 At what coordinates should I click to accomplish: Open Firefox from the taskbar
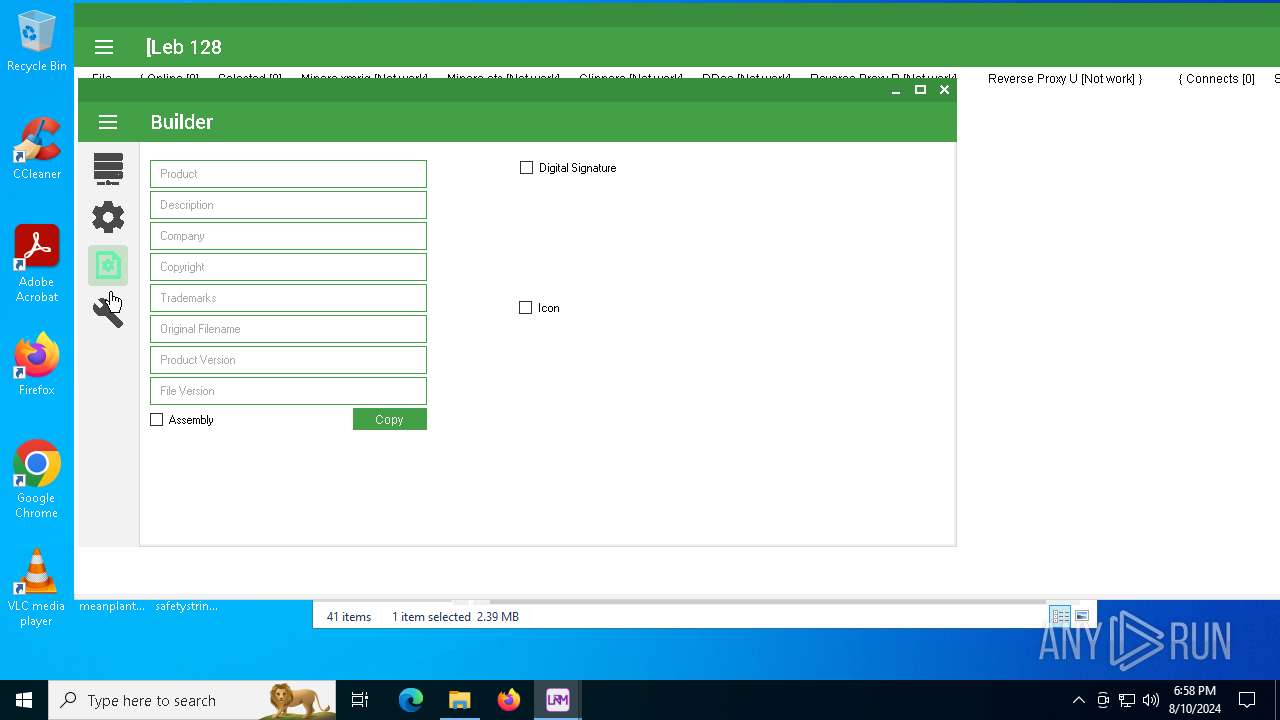click(x=509, y=700)
